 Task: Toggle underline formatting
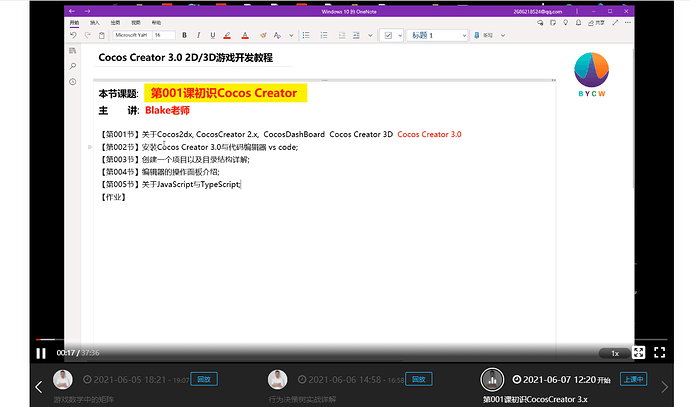[213, 35]
